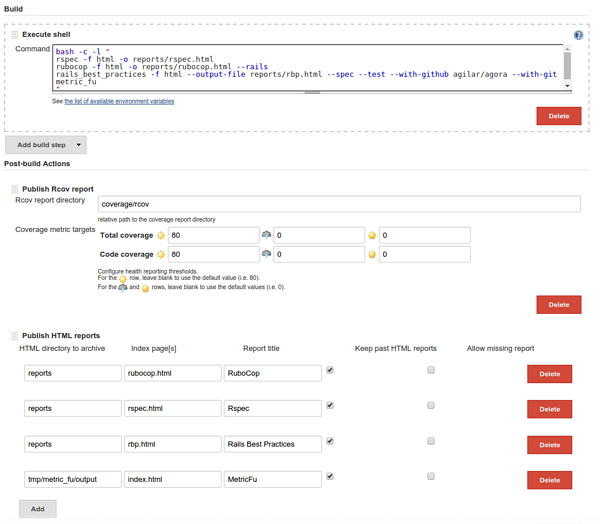Click the help icon for Execute shell
This screenshot has width=600, height=524.
[578, 35]
